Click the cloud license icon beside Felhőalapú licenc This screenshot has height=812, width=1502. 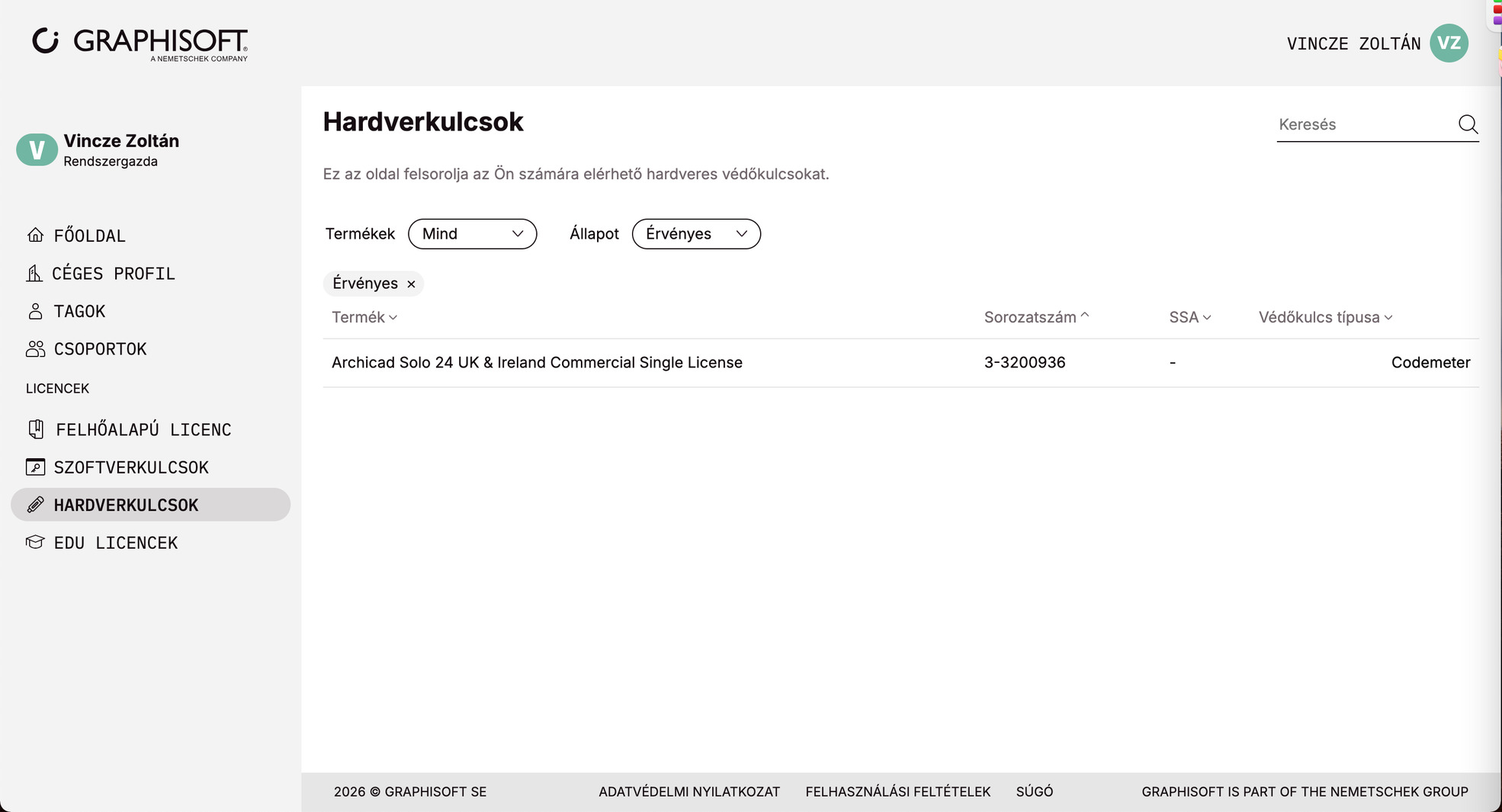click(36, 429)
